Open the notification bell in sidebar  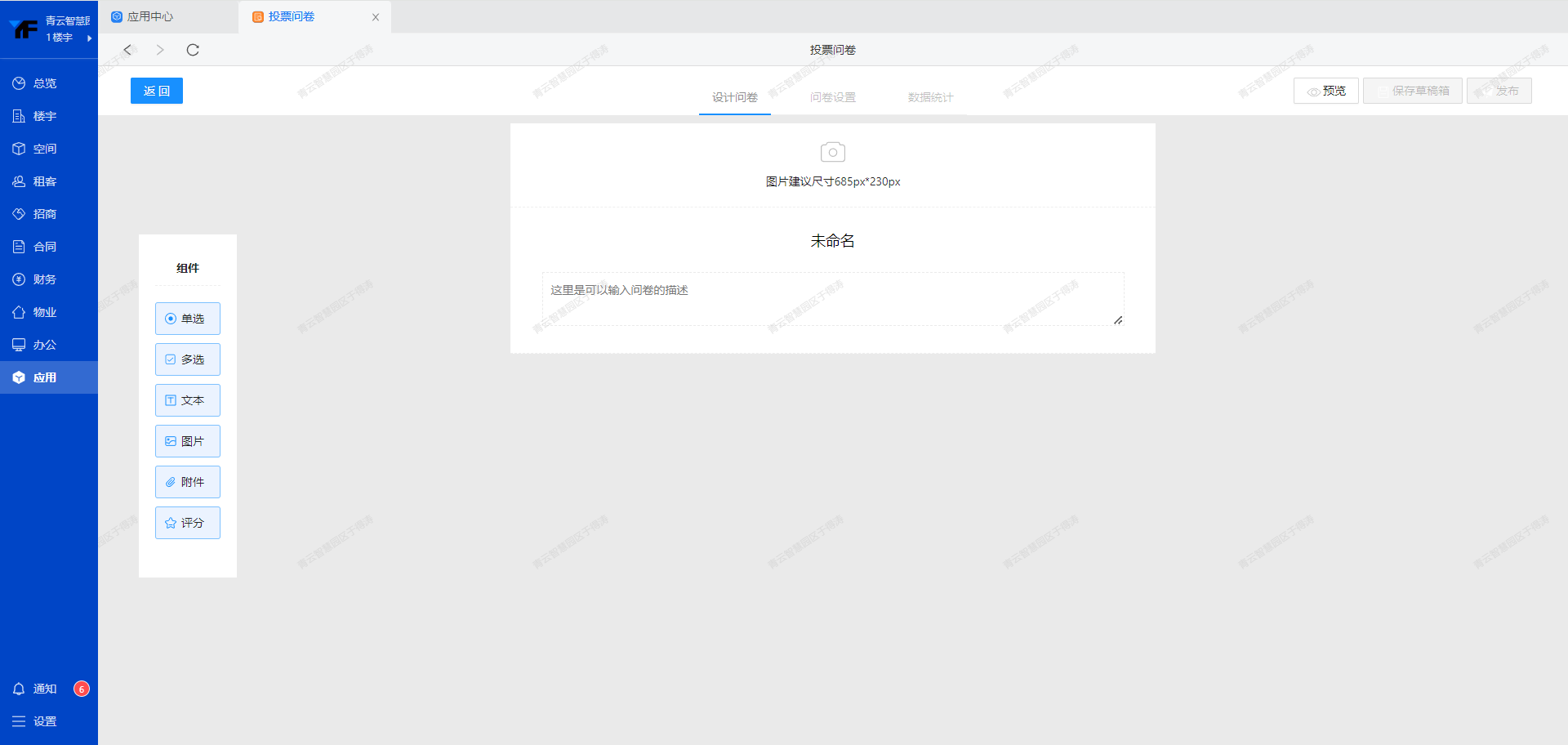tap(20, 689)
